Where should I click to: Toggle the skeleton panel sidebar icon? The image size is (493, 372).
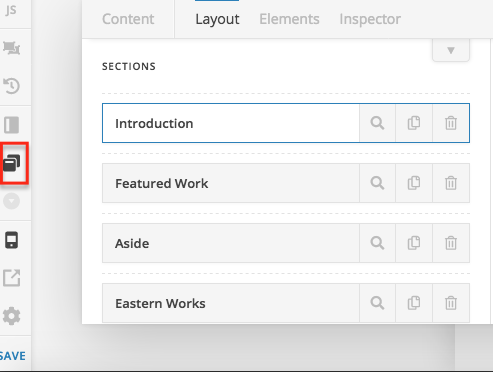[x=12, y=125]
